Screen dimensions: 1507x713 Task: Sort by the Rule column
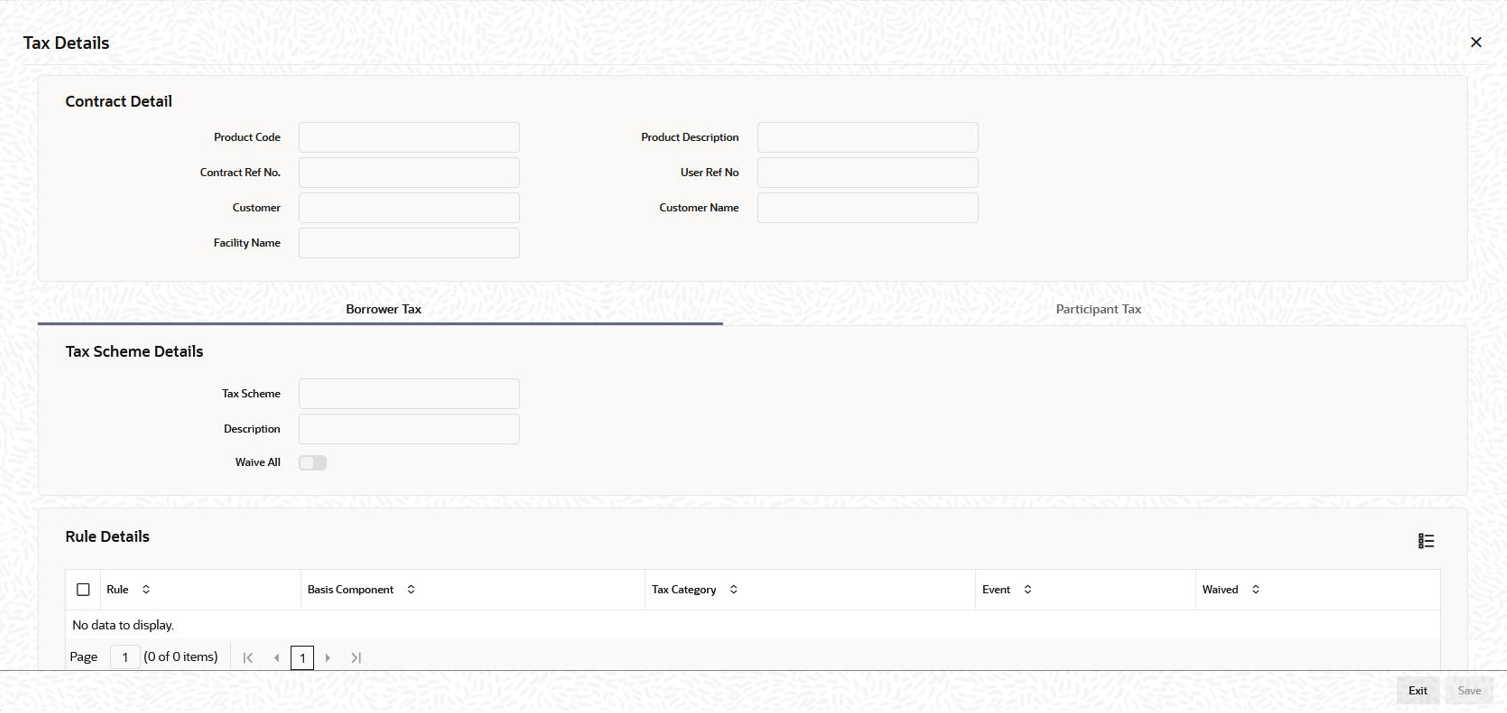click(x=146, y=590)
